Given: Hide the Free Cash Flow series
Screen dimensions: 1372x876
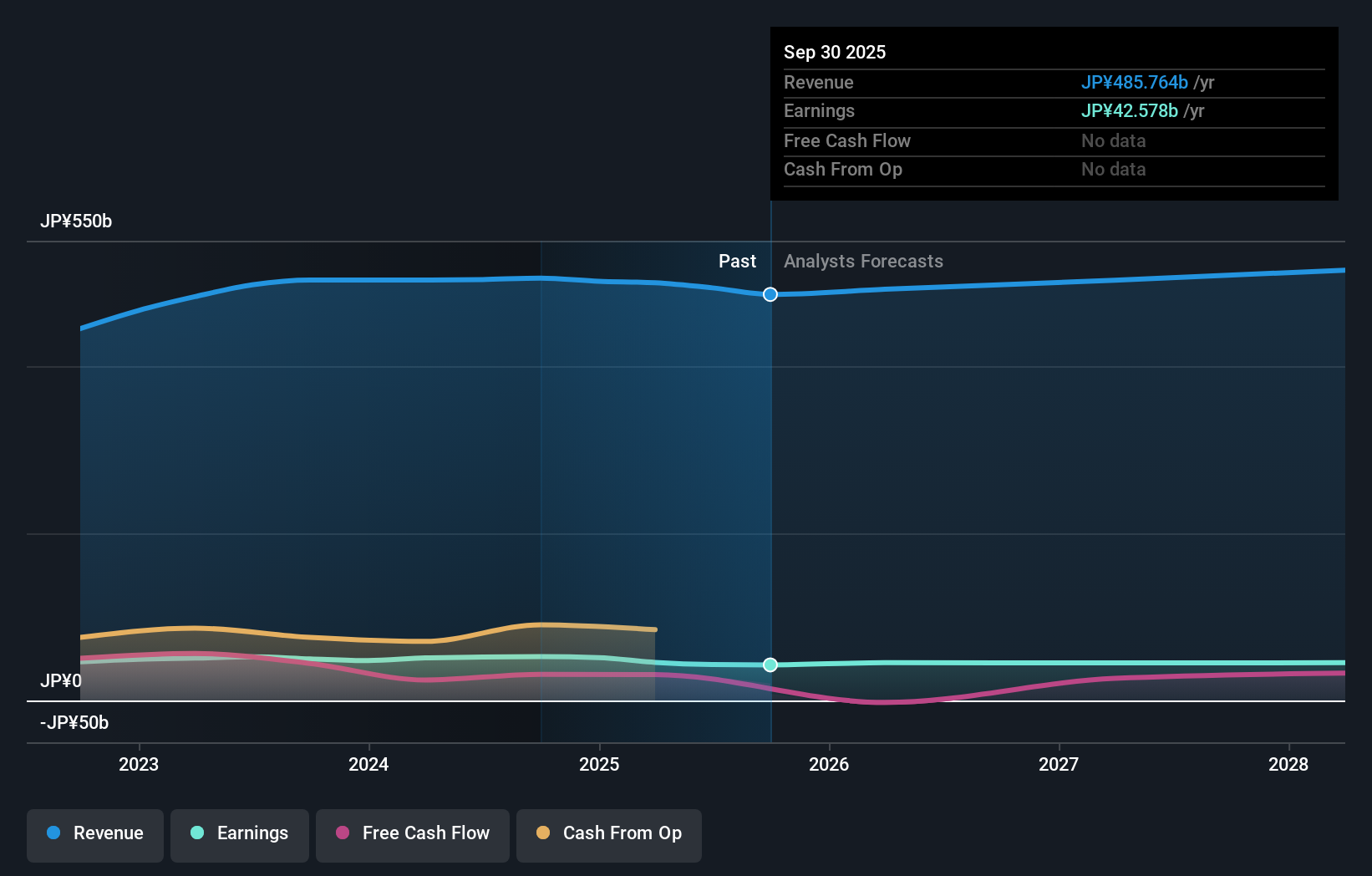Looking at the screenshot, I should [412, 833].
